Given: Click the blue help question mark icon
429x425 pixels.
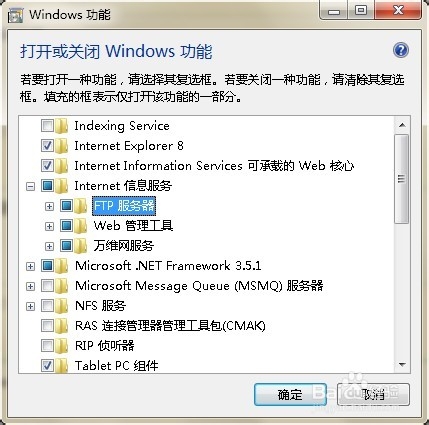Looking at the screenshot, I should [401, 50].
